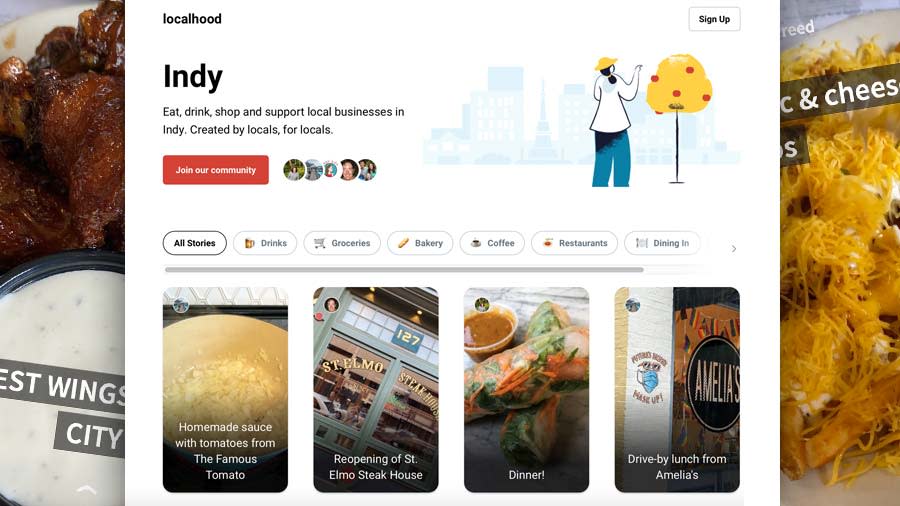Open author avatar on Famous Tomato story
The width and height of the screenshot is (900, 506).
(181, 305)
